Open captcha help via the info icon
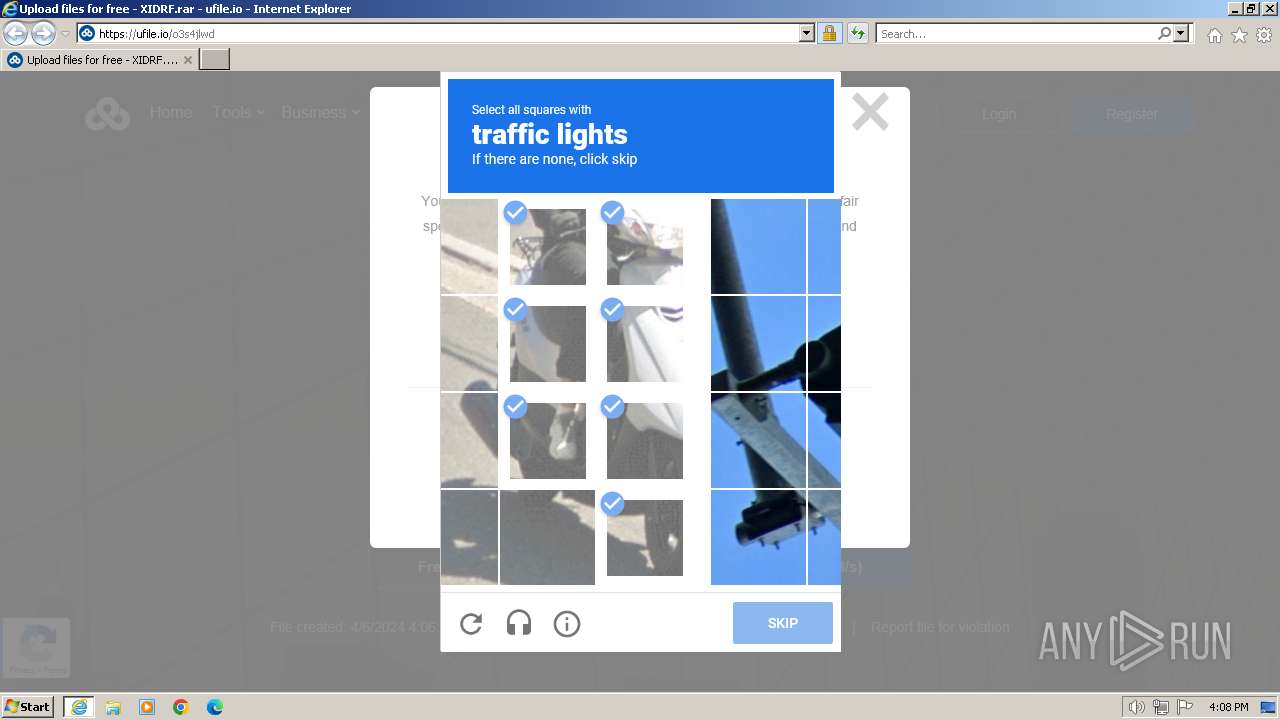Screen dimensions: 1280x720 (567, 624)
